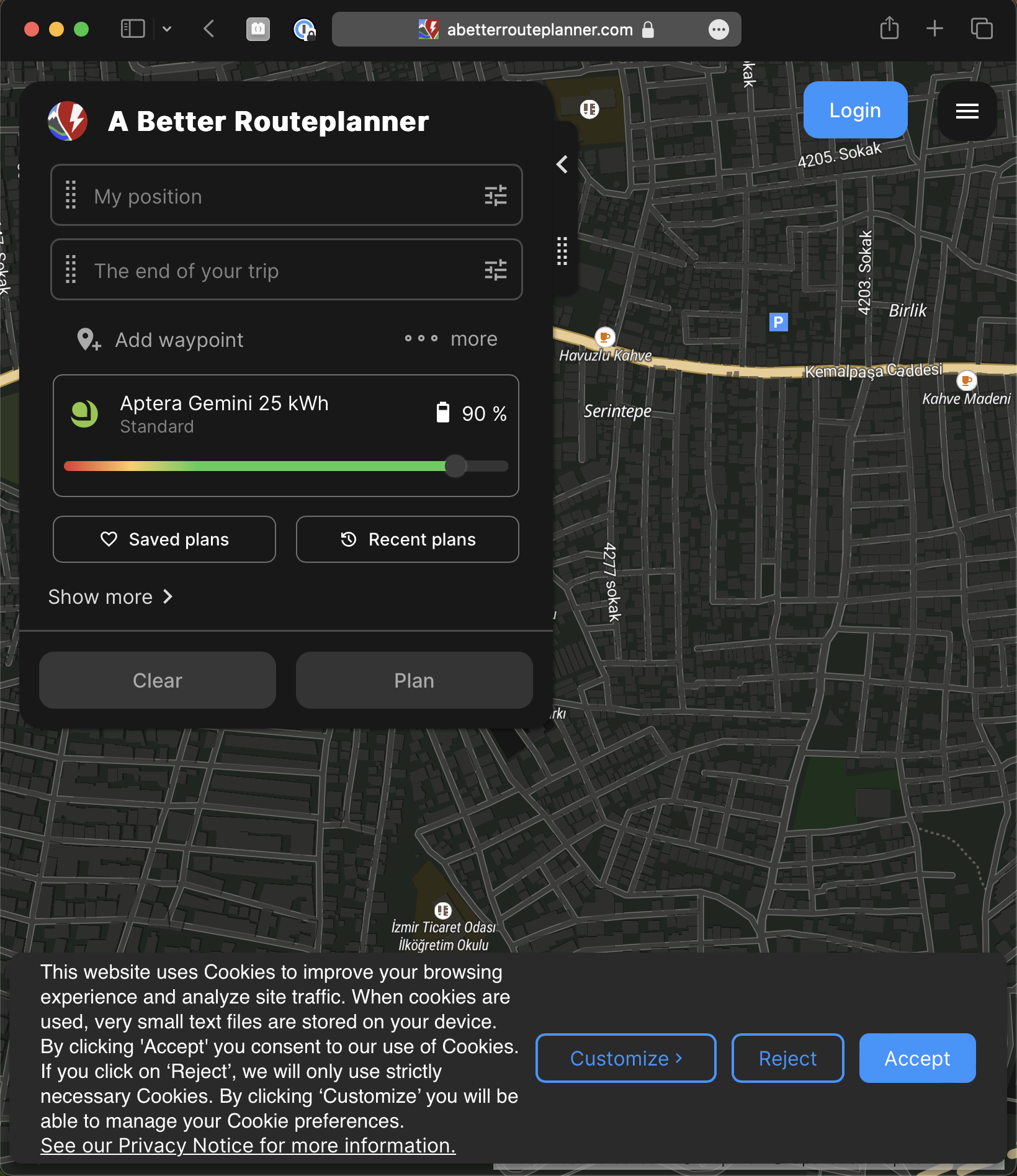This screenshot has width=1017, height=1176.
Task: Click the Kemalpaşa Caddesi road label
Action: 874,370
